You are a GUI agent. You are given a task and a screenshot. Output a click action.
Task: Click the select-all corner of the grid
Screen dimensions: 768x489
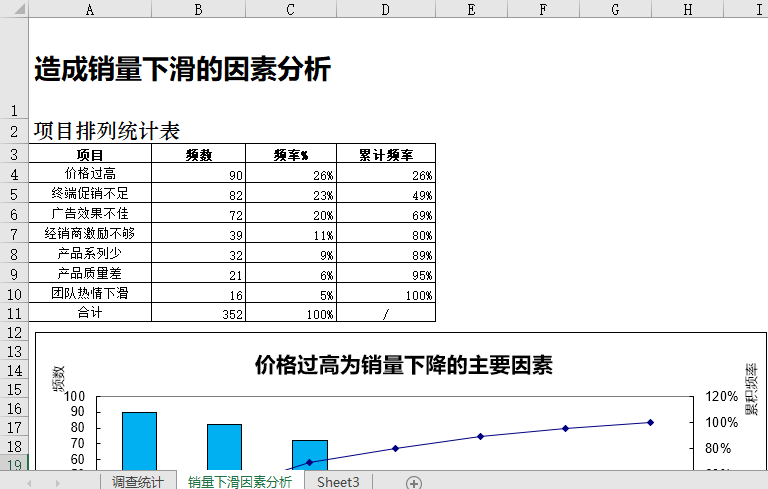tap(14, 9)
